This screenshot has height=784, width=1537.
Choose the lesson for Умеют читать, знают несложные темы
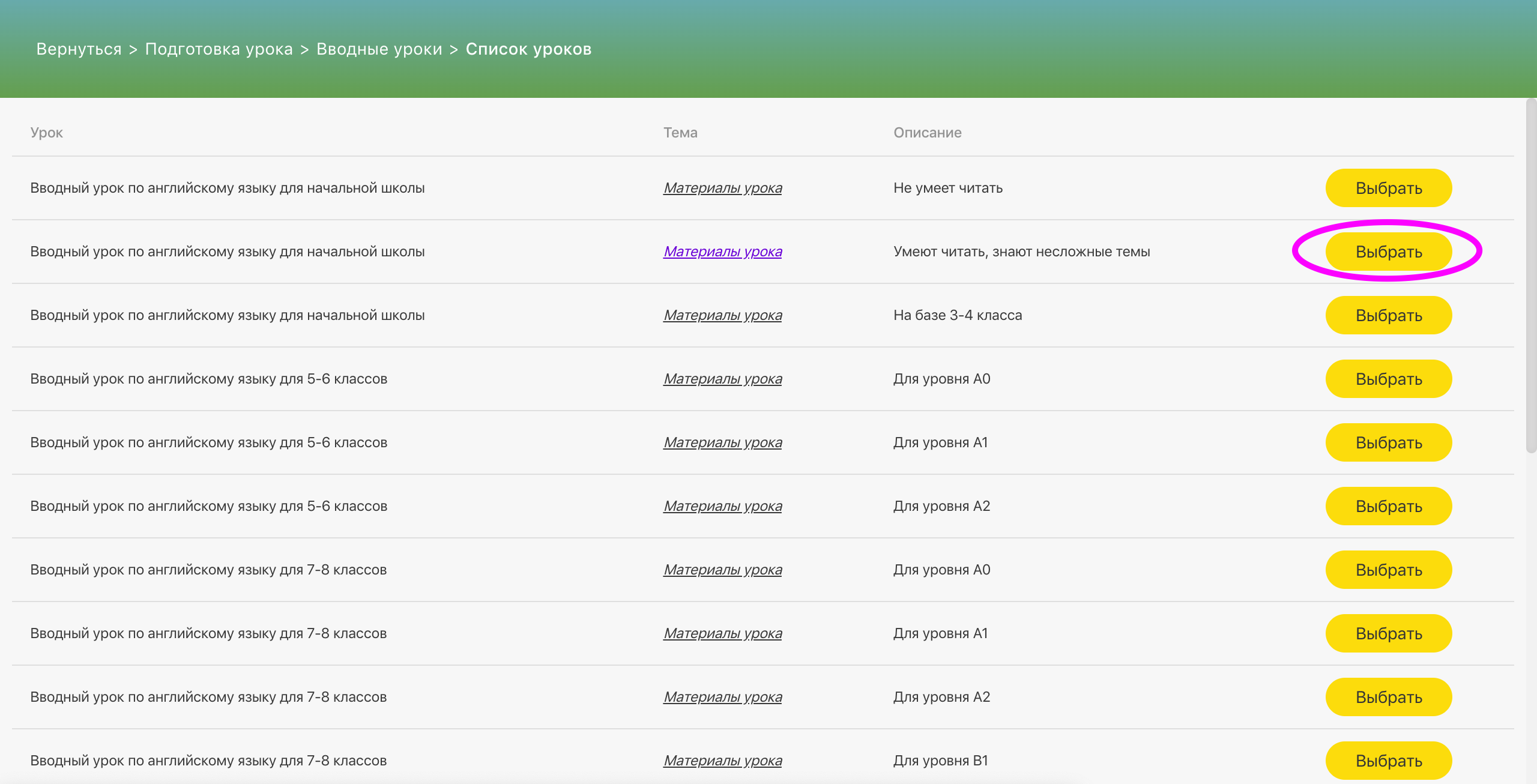pyautogui.click(x=1389, y=252)
